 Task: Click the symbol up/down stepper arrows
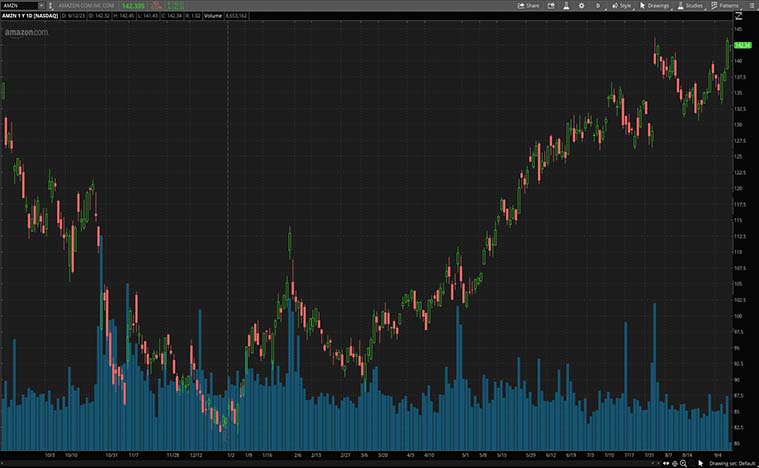[50, 5]
